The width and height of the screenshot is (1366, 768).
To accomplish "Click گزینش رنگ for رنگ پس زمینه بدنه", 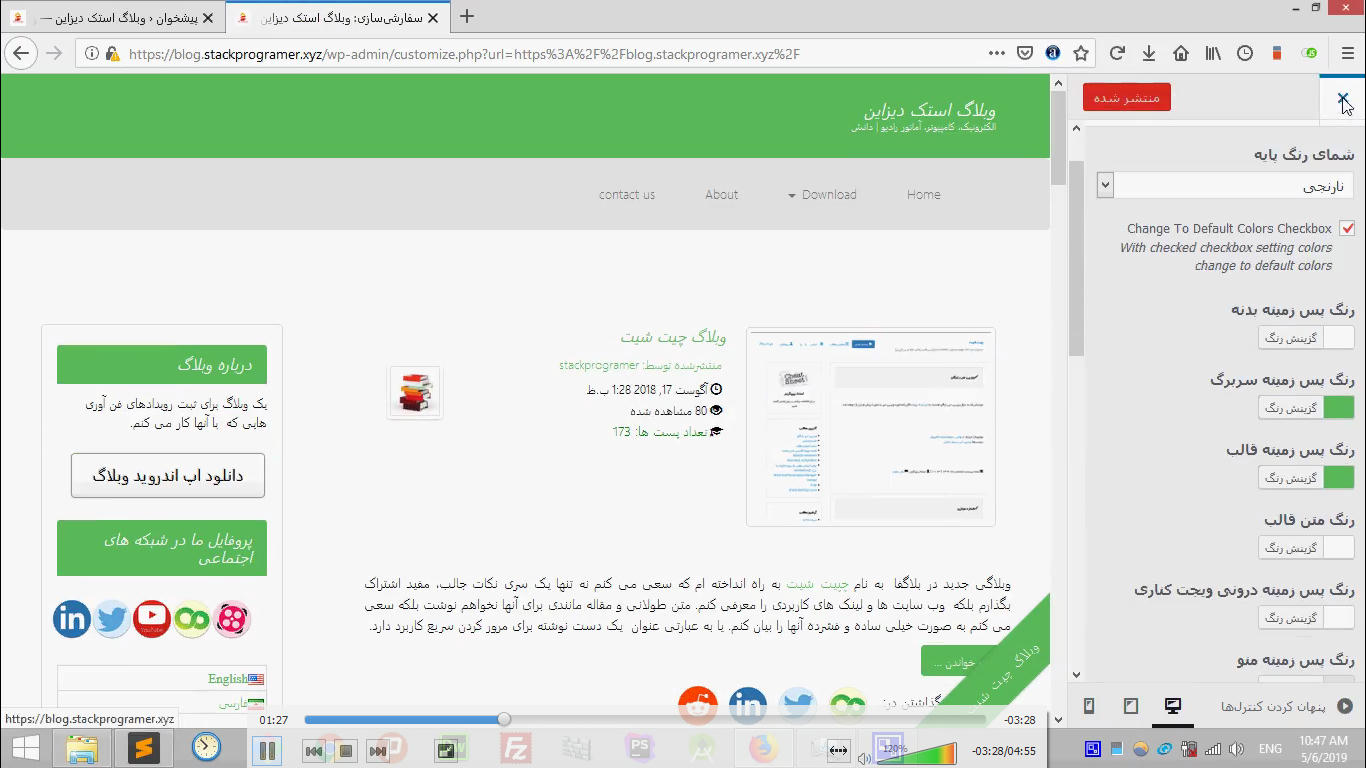I will pos(1291,338).
